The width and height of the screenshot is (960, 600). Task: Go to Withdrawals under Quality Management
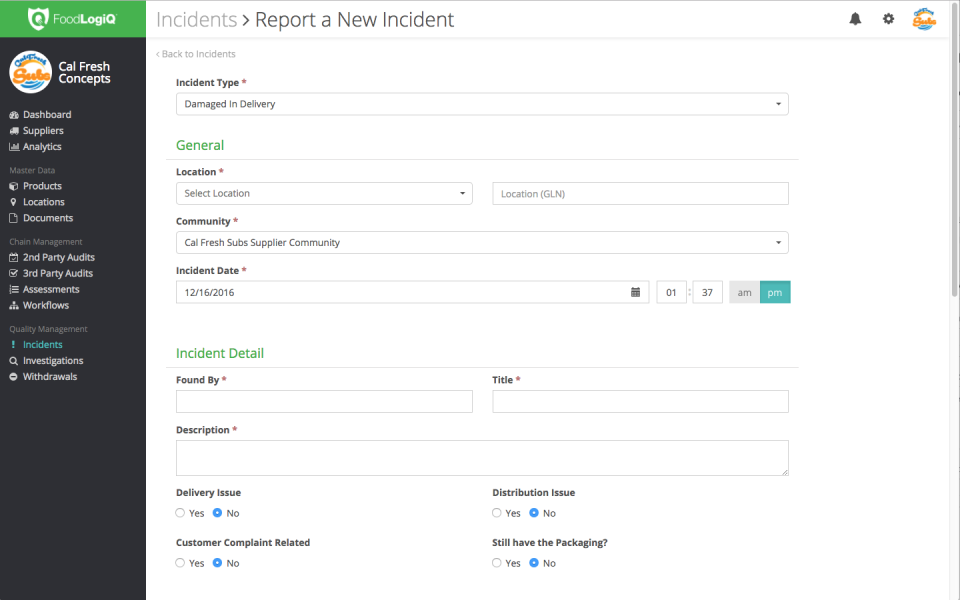[x=47, y=376]
